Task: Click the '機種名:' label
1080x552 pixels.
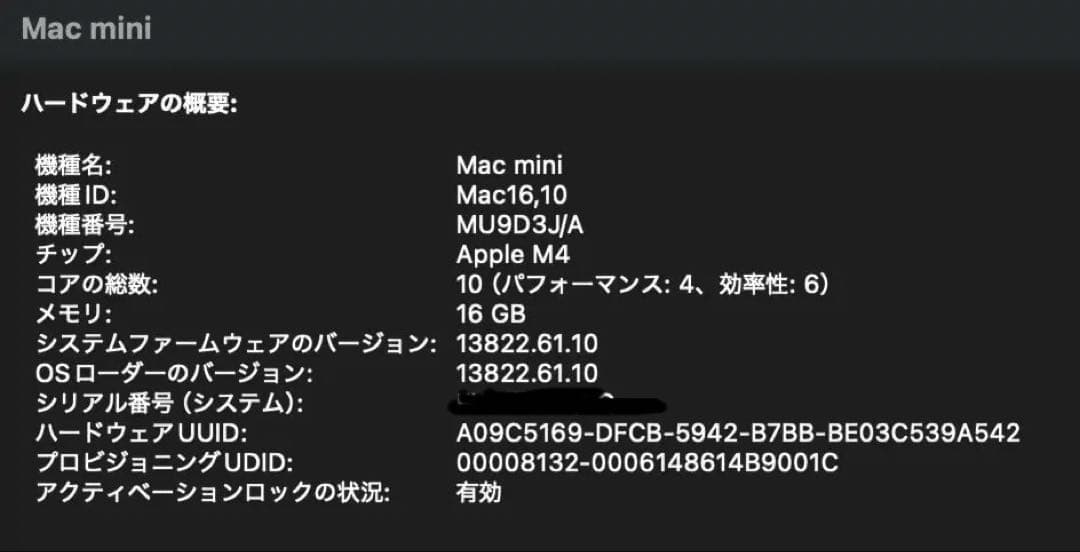Action: [72, 165]
